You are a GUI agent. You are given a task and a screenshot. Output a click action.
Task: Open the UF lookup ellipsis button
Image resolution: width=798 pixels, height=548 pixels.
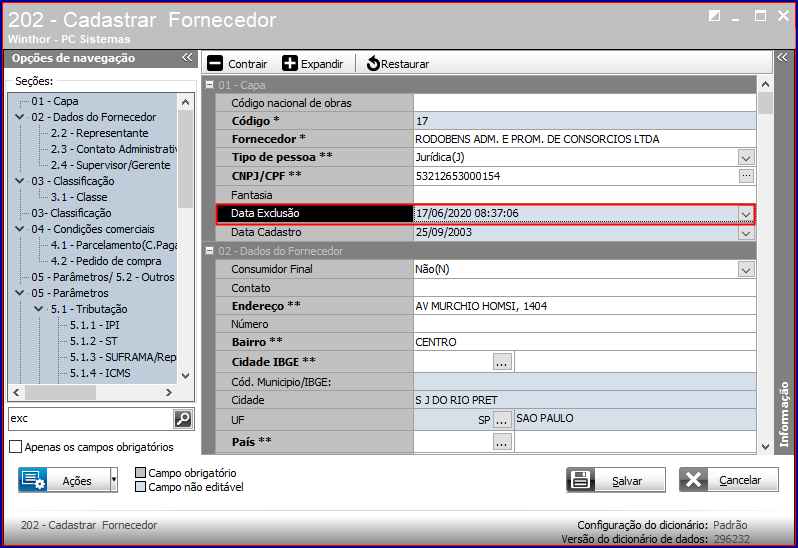(502, 420)
